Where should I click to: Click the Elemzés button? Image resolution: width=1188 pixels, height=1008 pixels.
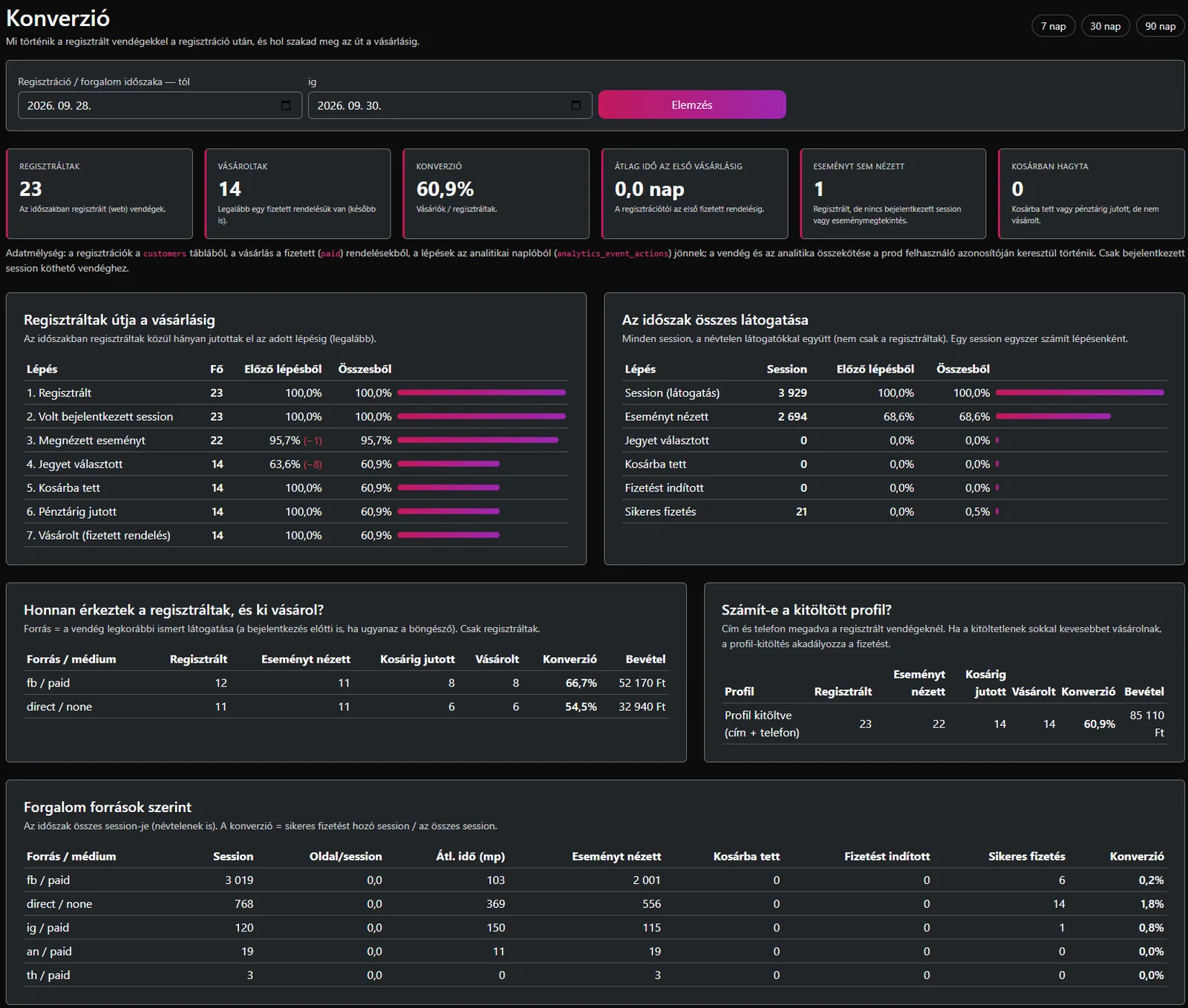click(692, 105)
